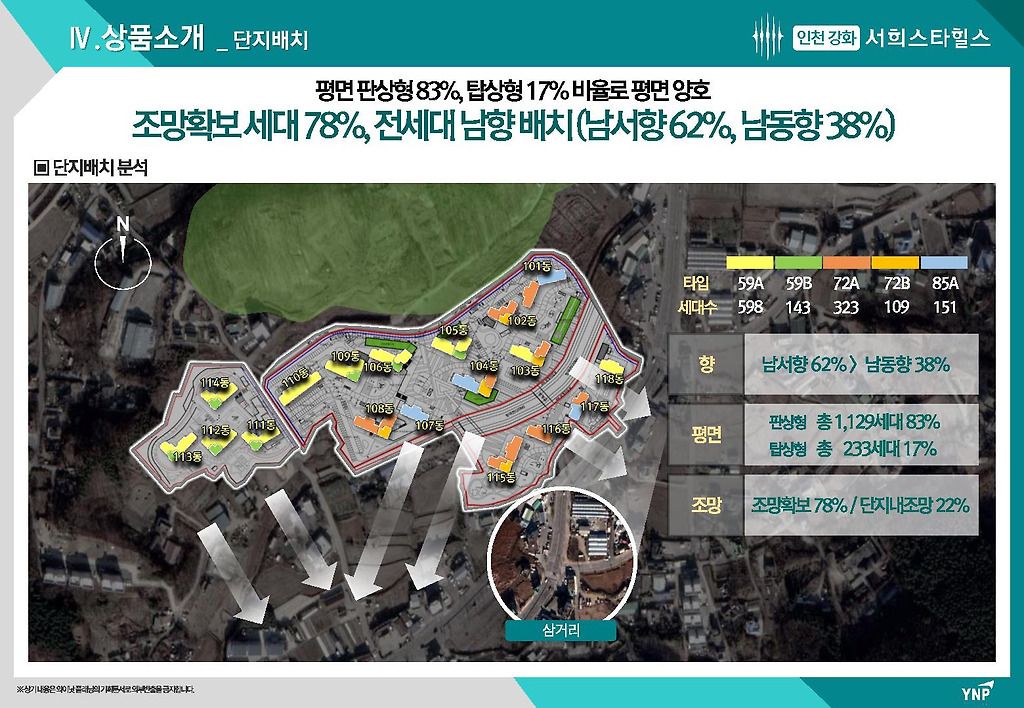Click the 116동 building label
1024x708 pixels.
[x=556, y=428]
